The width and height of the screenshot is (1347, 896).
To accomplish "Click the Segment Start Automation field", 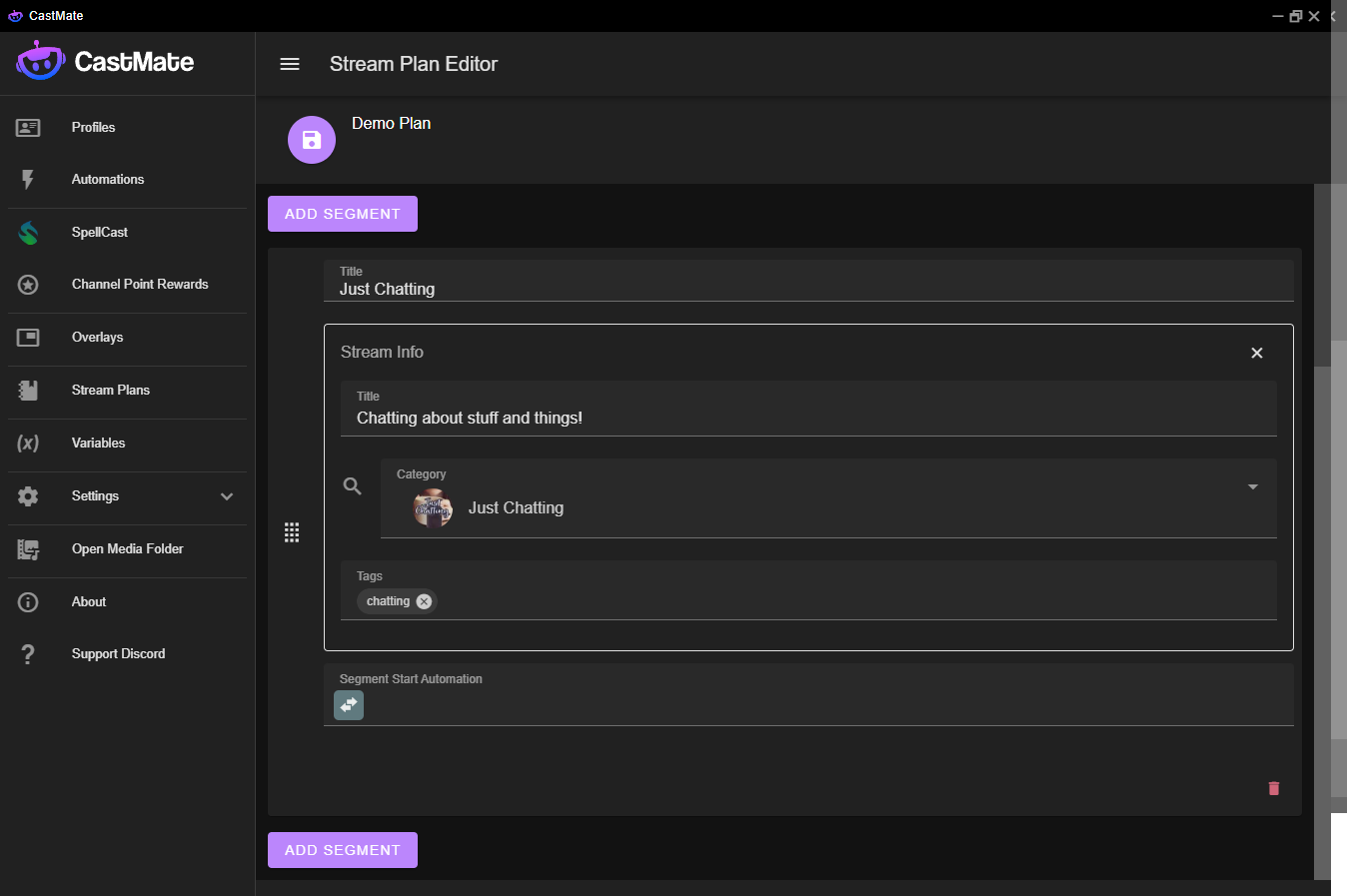I will tap(808, 695).
